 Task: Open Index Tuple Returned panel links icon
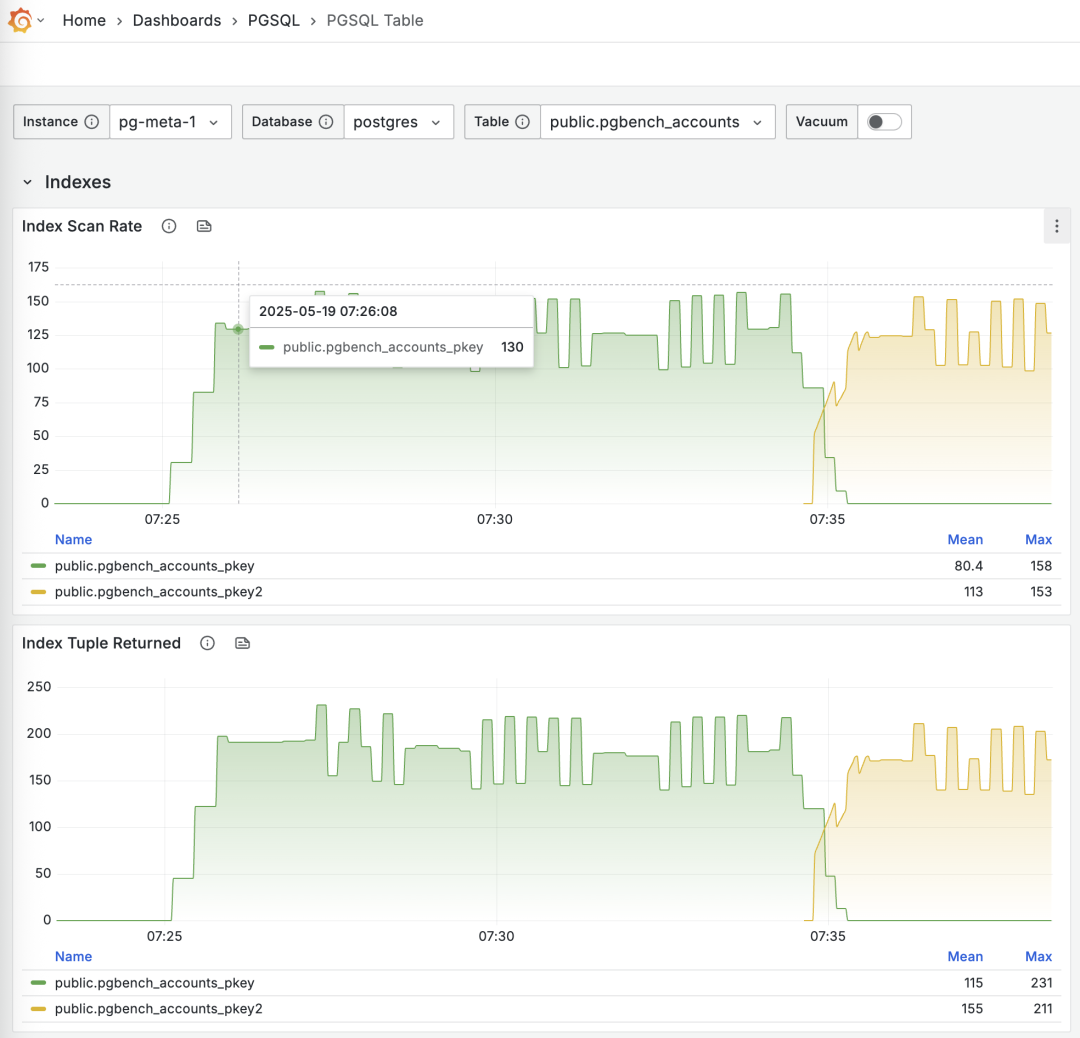pos(242,643)
